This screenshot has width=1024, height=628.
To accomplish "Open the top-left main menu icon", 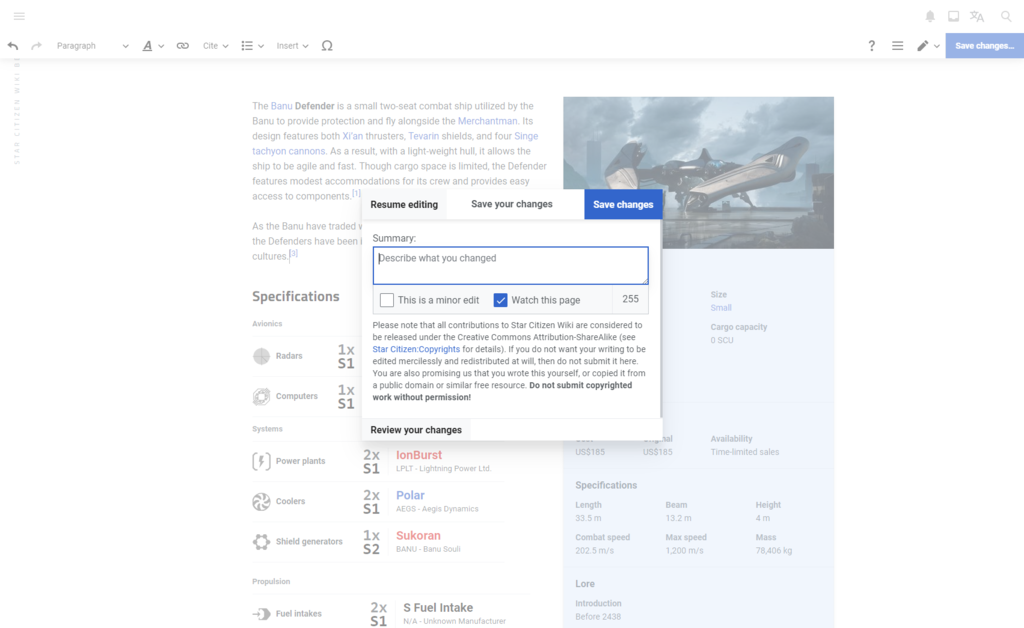I will (x=19, y=16).
